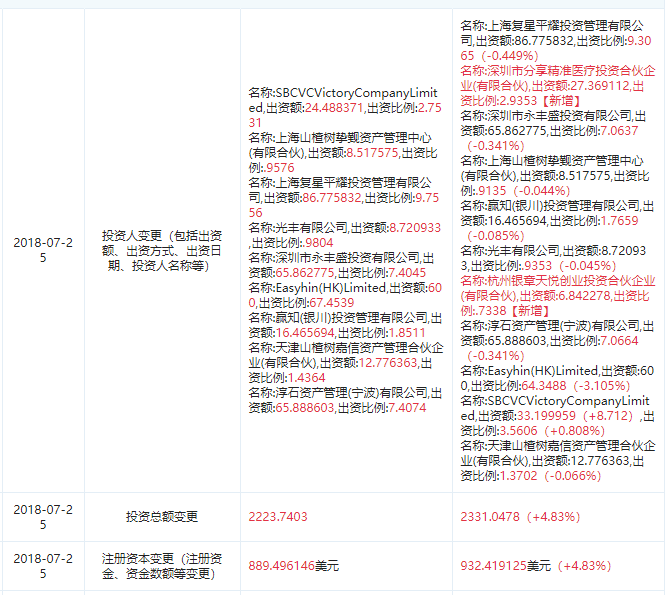Click the date in the 注册资本变更 row
The width and height of the screenshot is (668, 595).
point(43,566)
